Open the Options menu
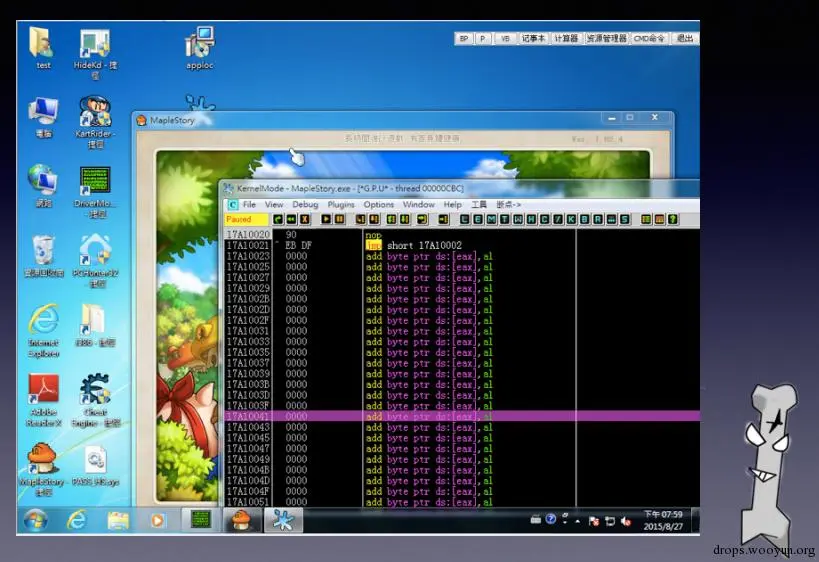 pyautogui.click(x=379, y=205)
